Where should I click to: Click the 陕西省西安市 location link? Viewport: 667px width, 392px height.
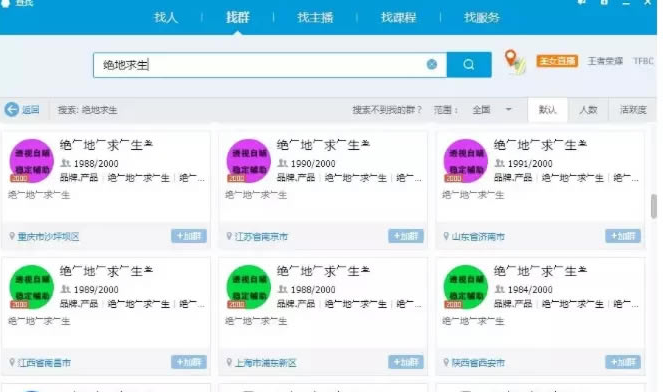pos(478,363)
